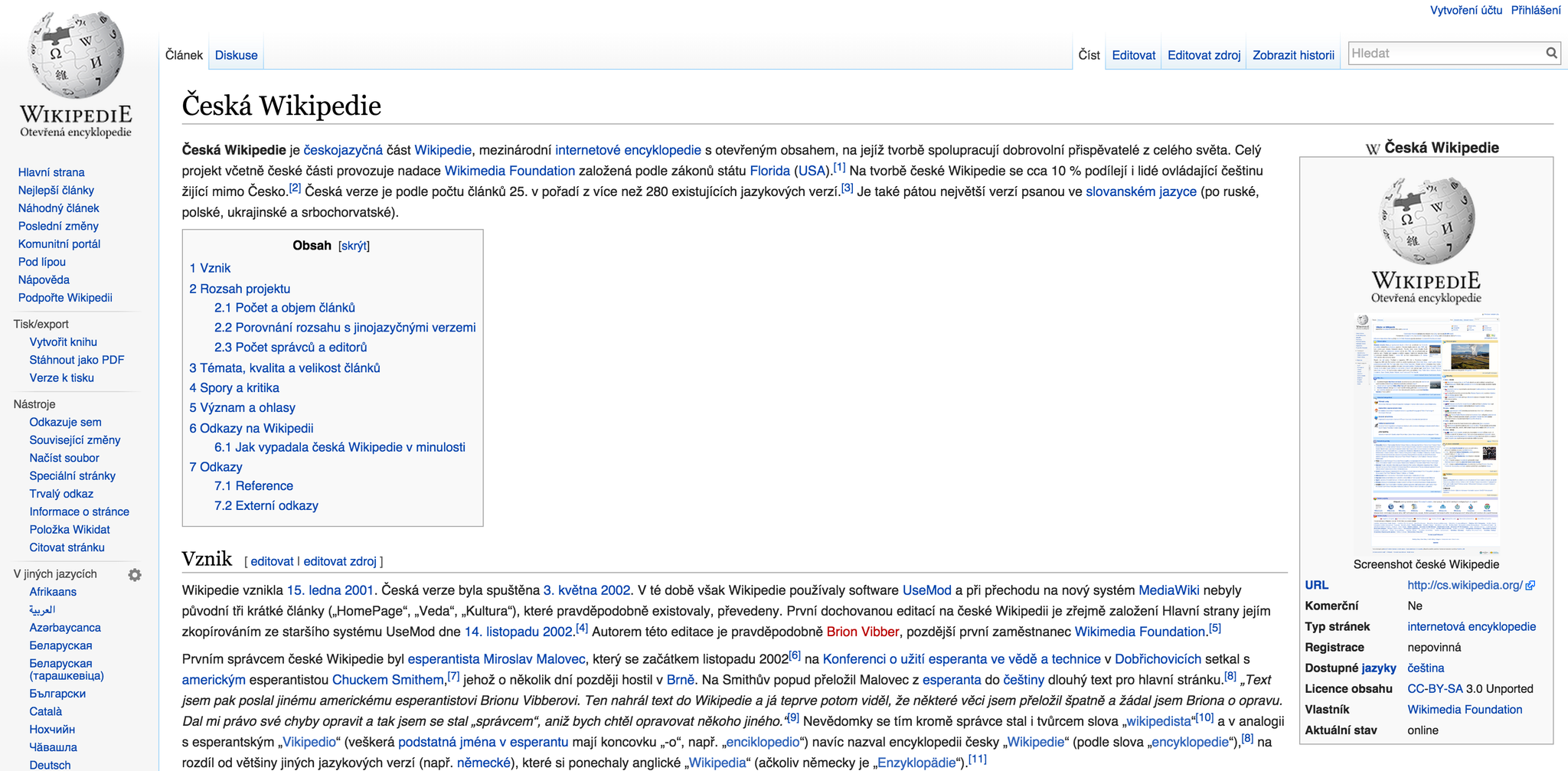The height and width of the screenshot is (771, 1568).
Task: Open red link Brion Vibber
Action: tap(862, 632)
